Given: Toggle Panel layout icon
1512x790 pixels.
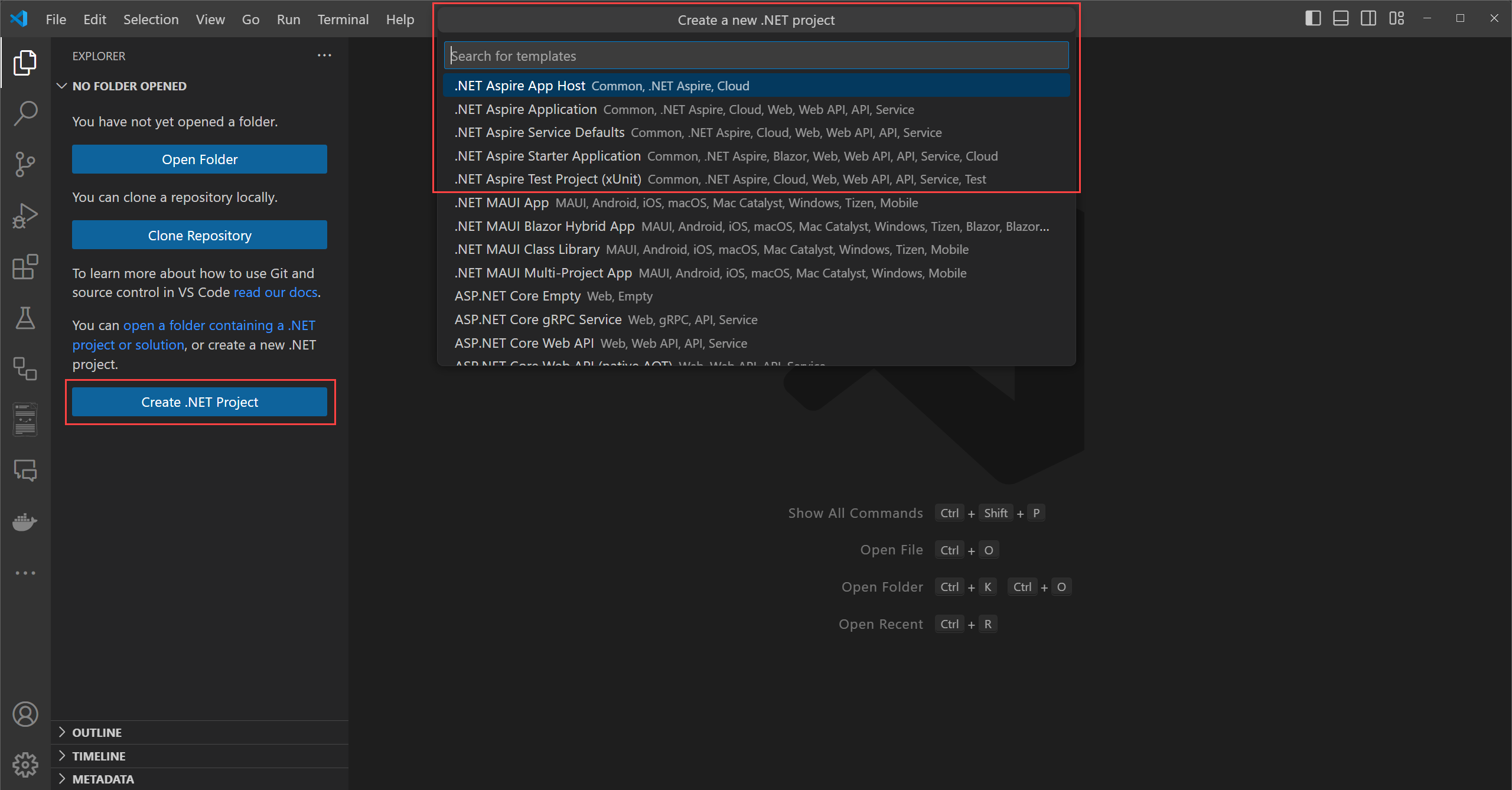Looking at the screenshot, I should pos(1341,18).
